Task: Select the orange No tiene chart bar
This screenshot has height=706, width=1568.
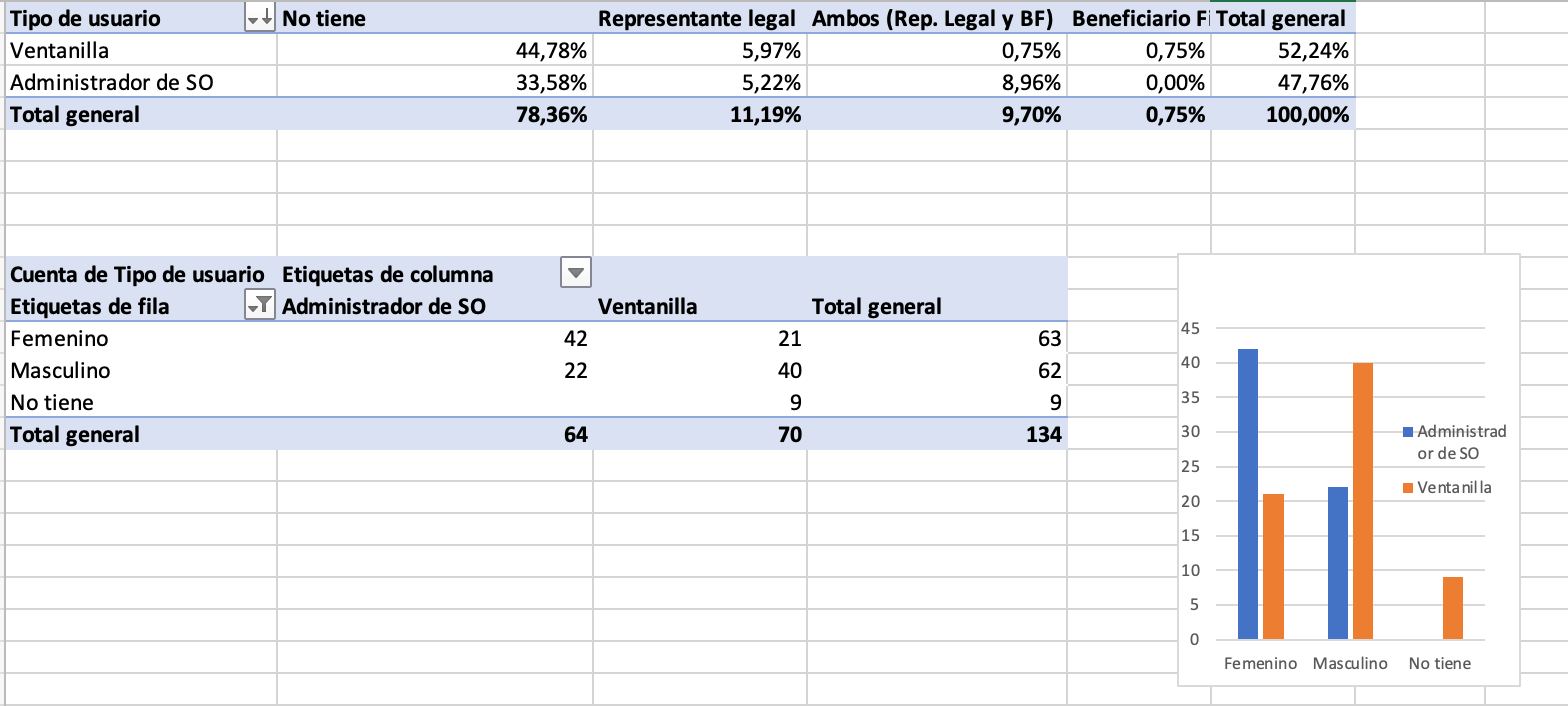Action: [1453, 608]
